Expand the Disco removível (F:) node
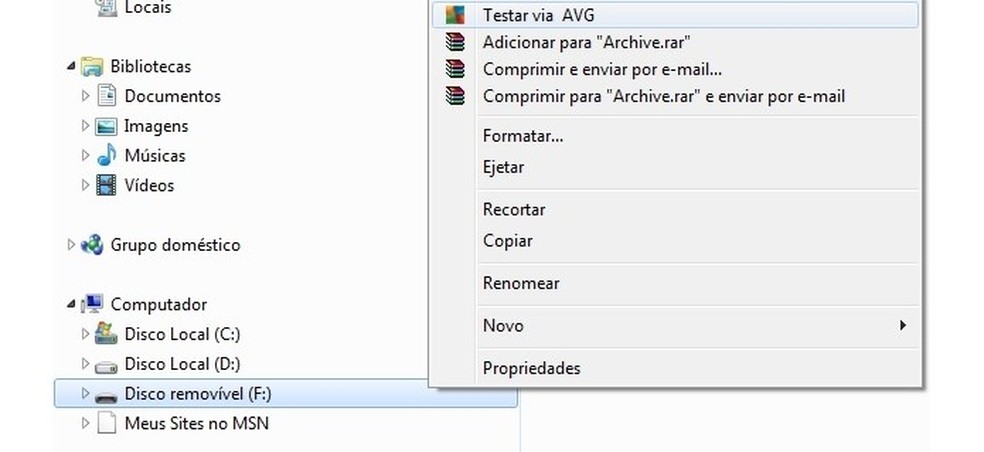The width and height of the screenshot is (984, 452). (x=85, y=394)
